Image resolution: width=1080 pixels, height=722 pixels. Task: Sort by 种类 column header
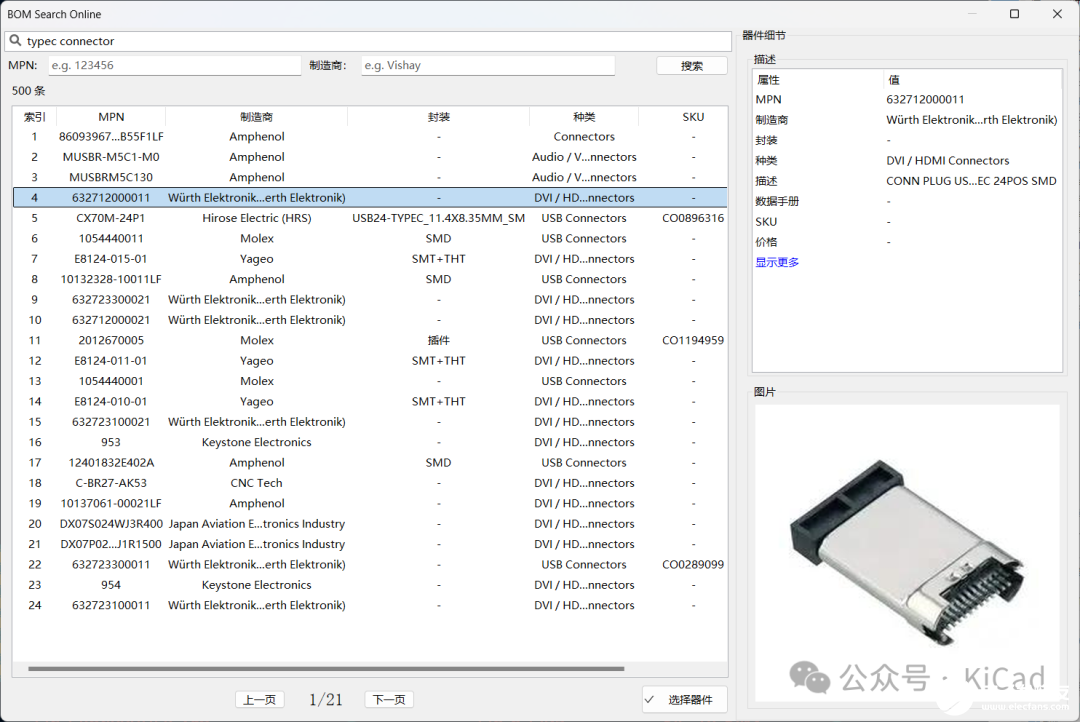point(583,116)
